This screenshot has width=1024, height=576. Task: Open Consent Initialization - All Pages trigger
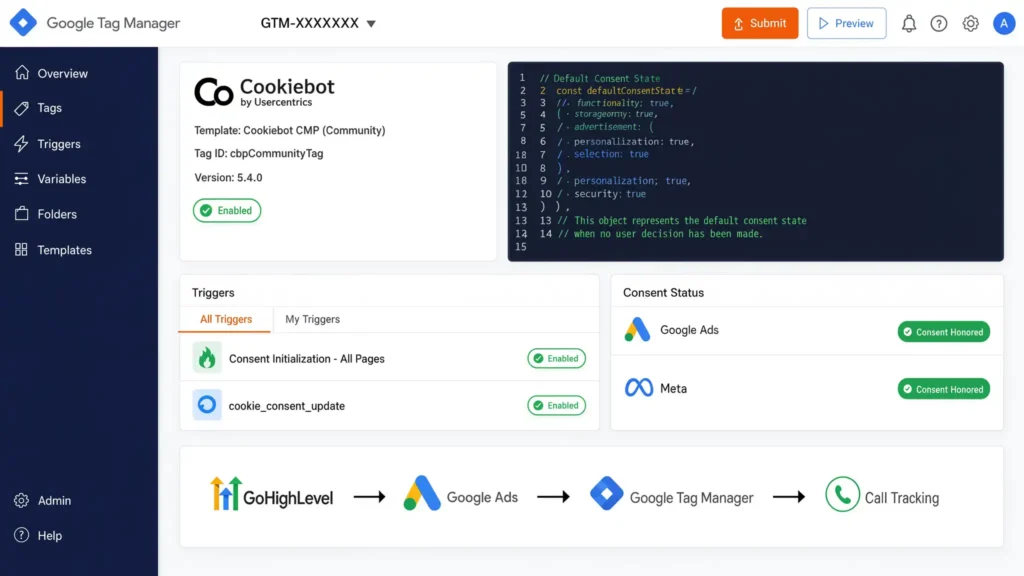pos(306,359)
